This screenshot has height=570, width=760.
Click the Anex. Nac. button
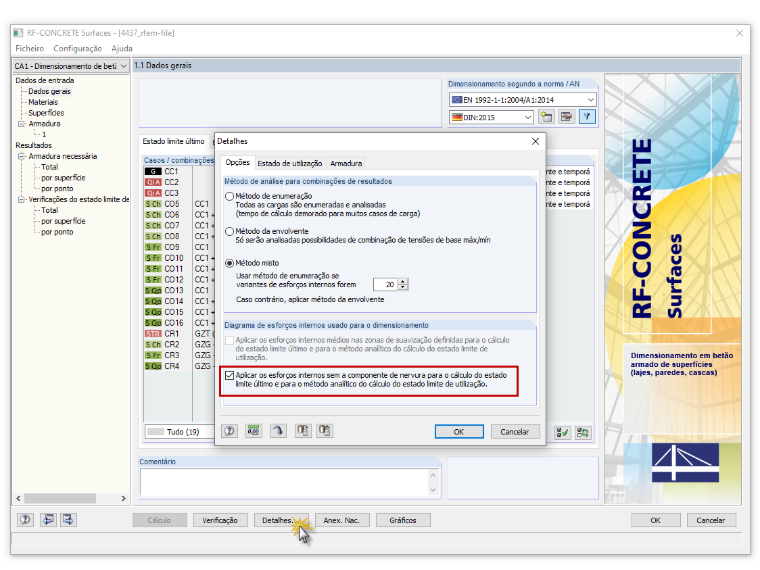[342, 521]
